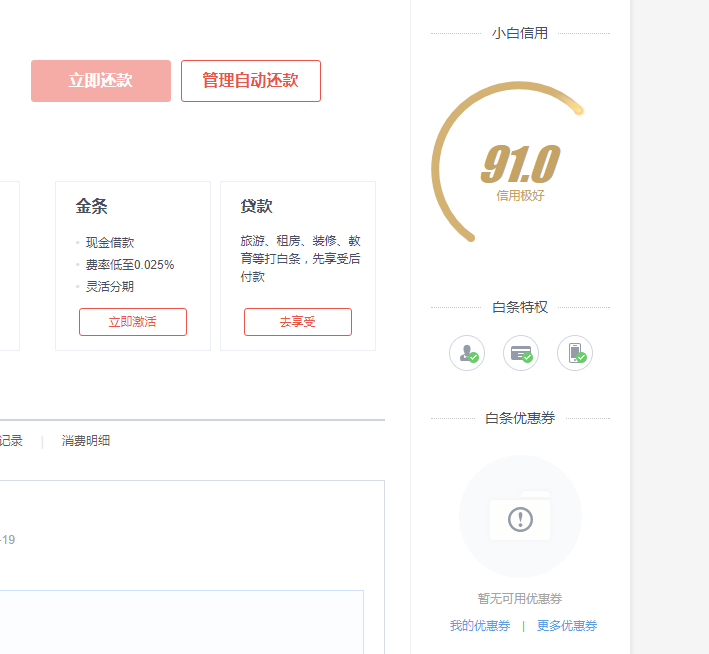
Task: Click the 立即还款 repay button
Action: (101, 81)
